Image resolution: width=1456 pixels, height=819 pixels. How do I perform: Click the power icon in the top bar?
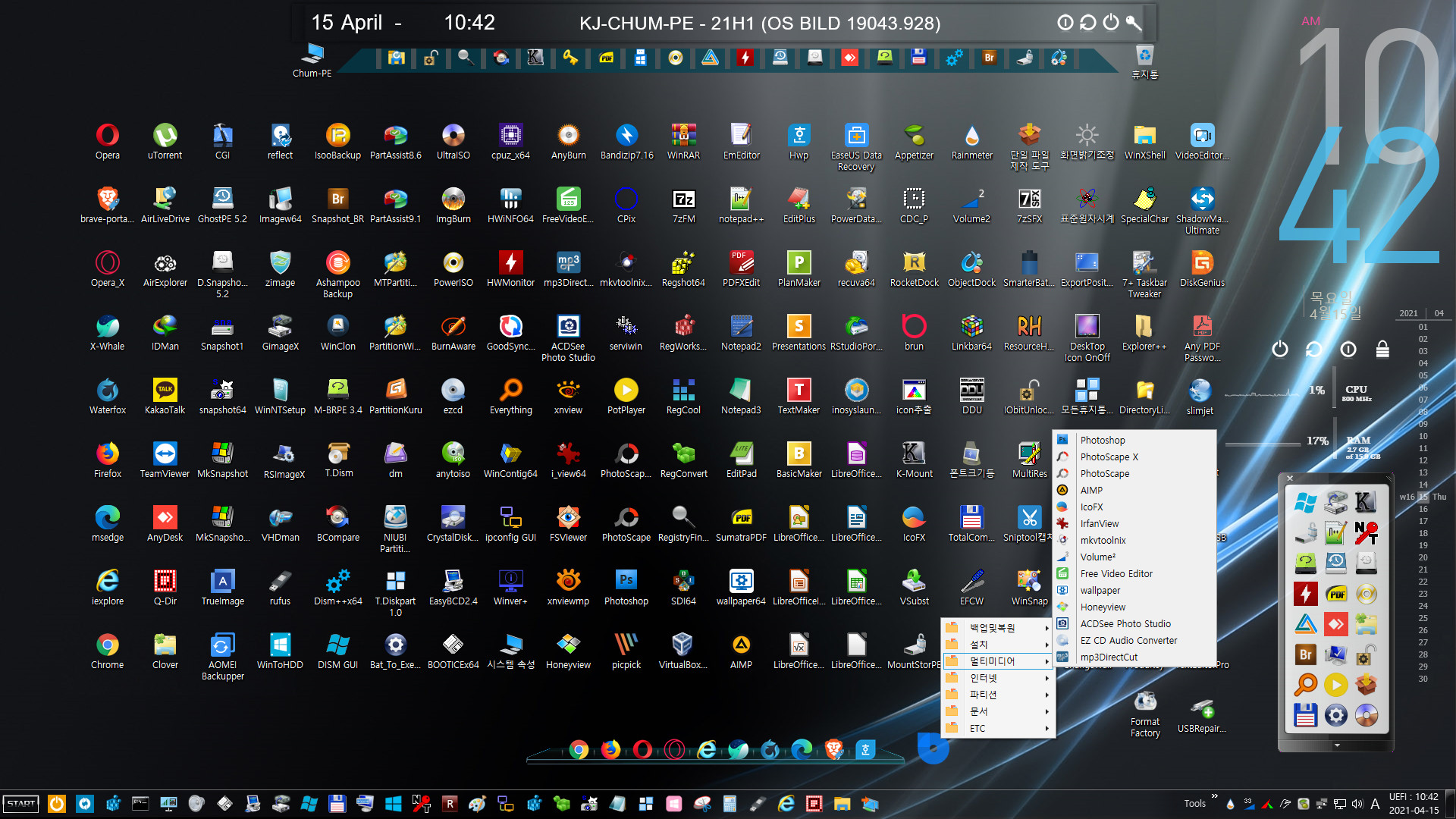(1111, 23)
